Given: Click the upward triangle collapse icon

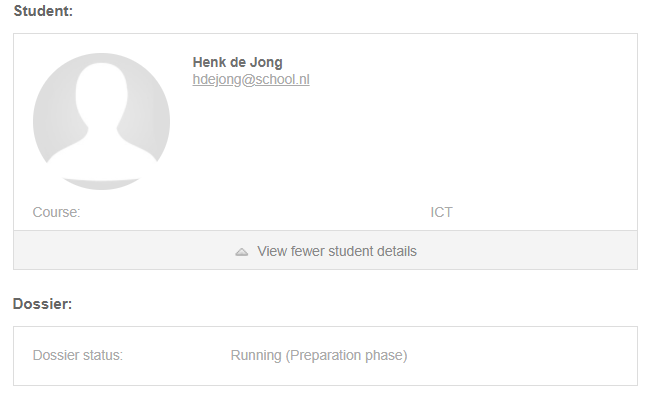Looking at the screenshot, I should click(242, 252).
